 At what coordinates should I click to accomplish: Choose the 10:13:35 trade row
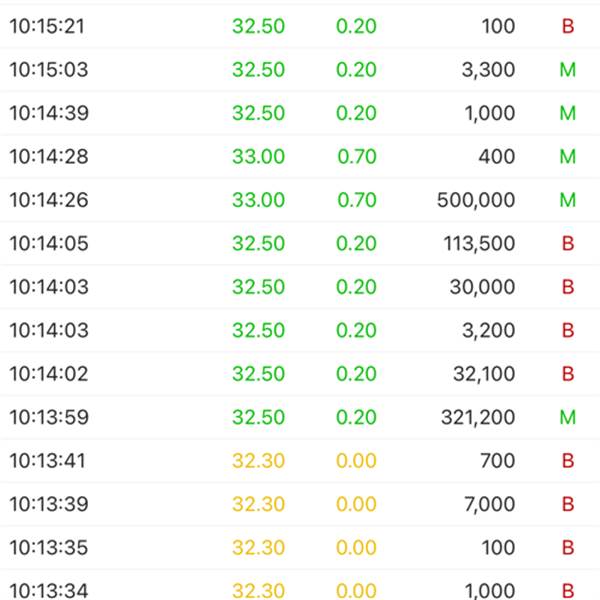(300, 547)
